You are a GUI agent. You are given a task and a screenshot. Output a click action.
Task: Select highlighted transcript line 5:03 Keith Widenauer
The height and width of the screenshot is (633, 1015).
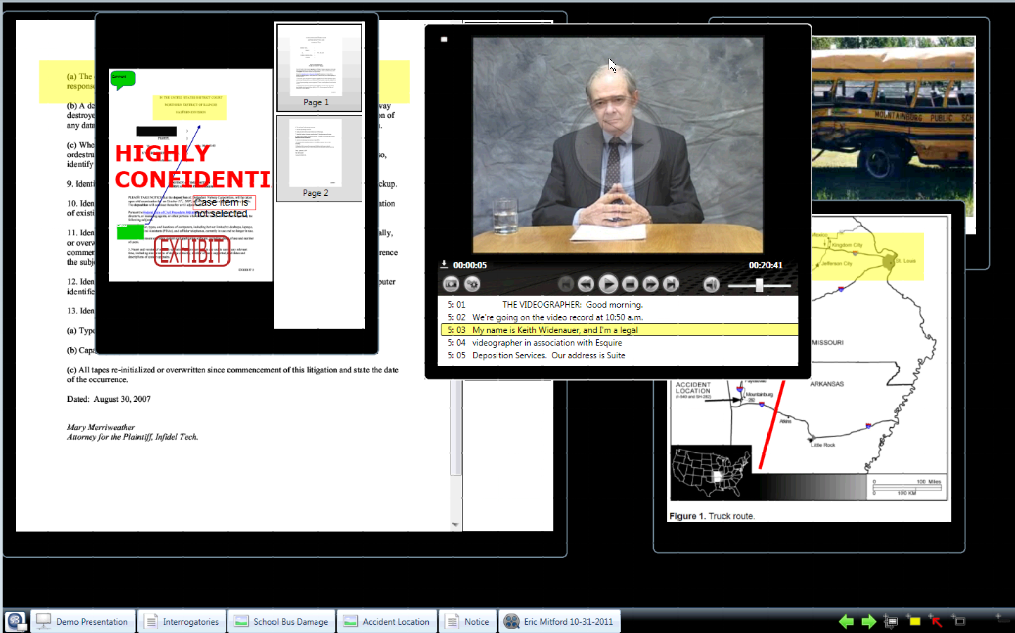[618, 329]
